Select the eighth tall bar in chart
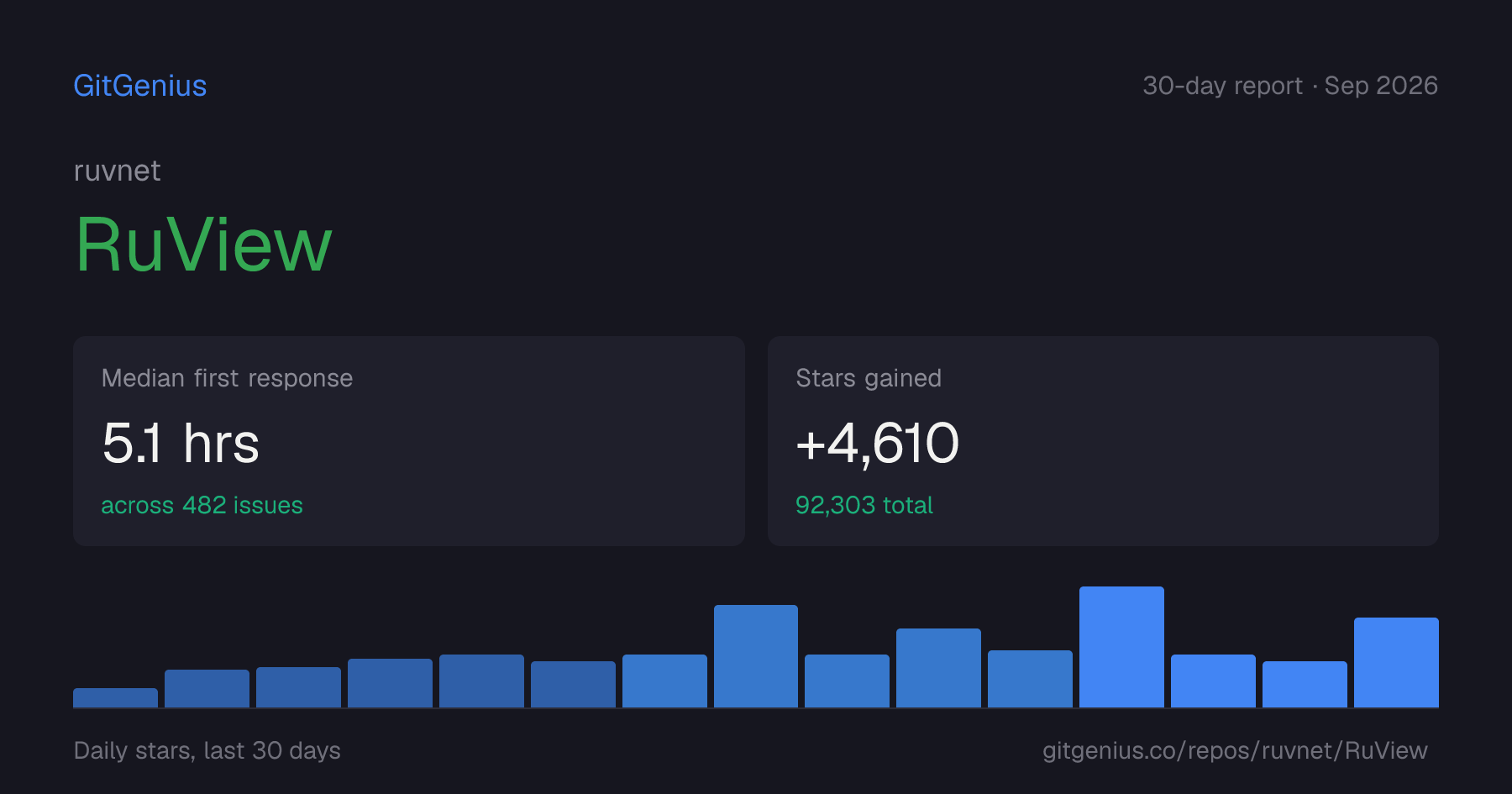The width and height of the screenshot is (1512, 794). click(x=756, y=656)
